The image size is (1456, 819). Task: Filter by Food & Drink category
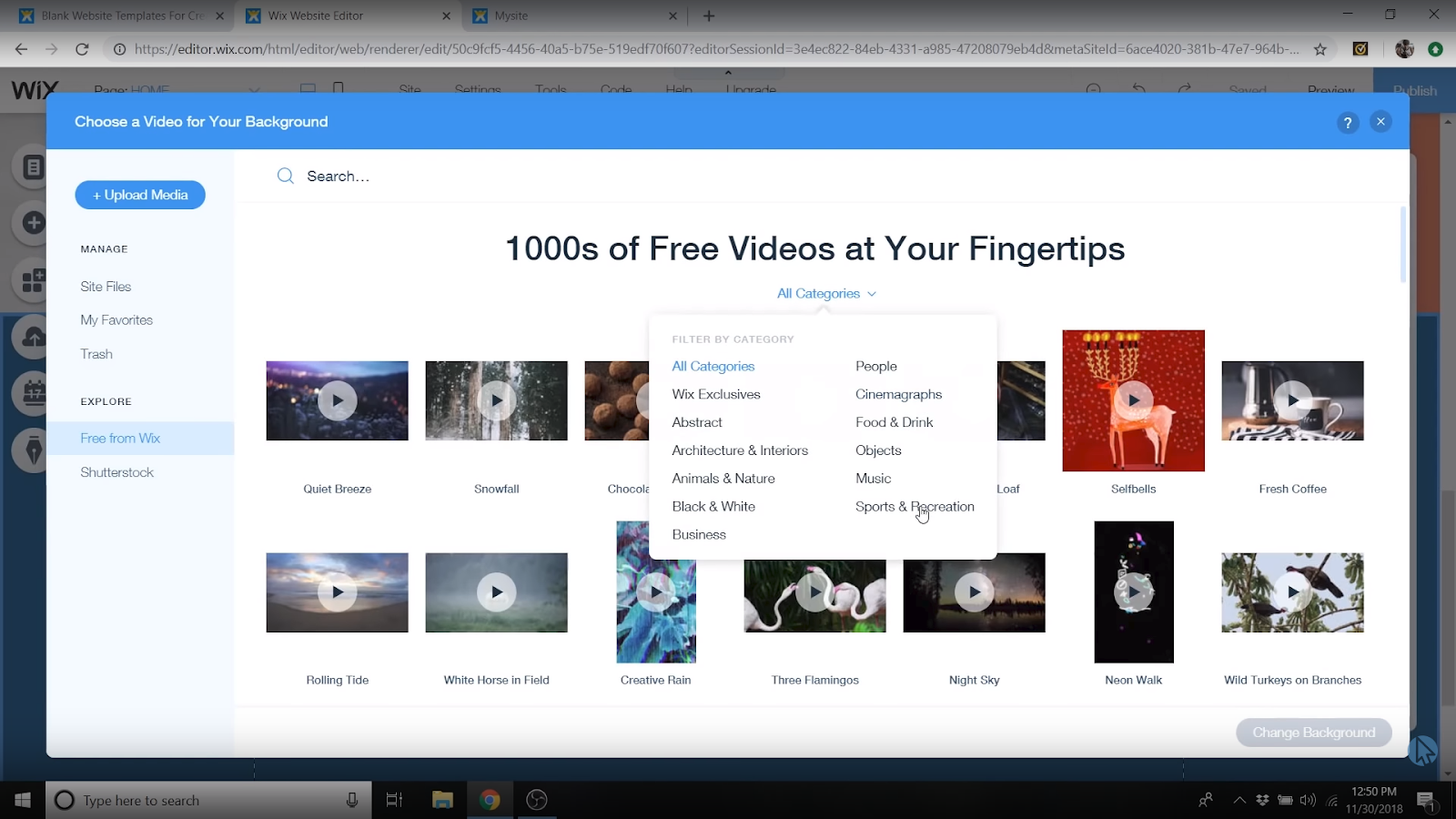(895, 422)
